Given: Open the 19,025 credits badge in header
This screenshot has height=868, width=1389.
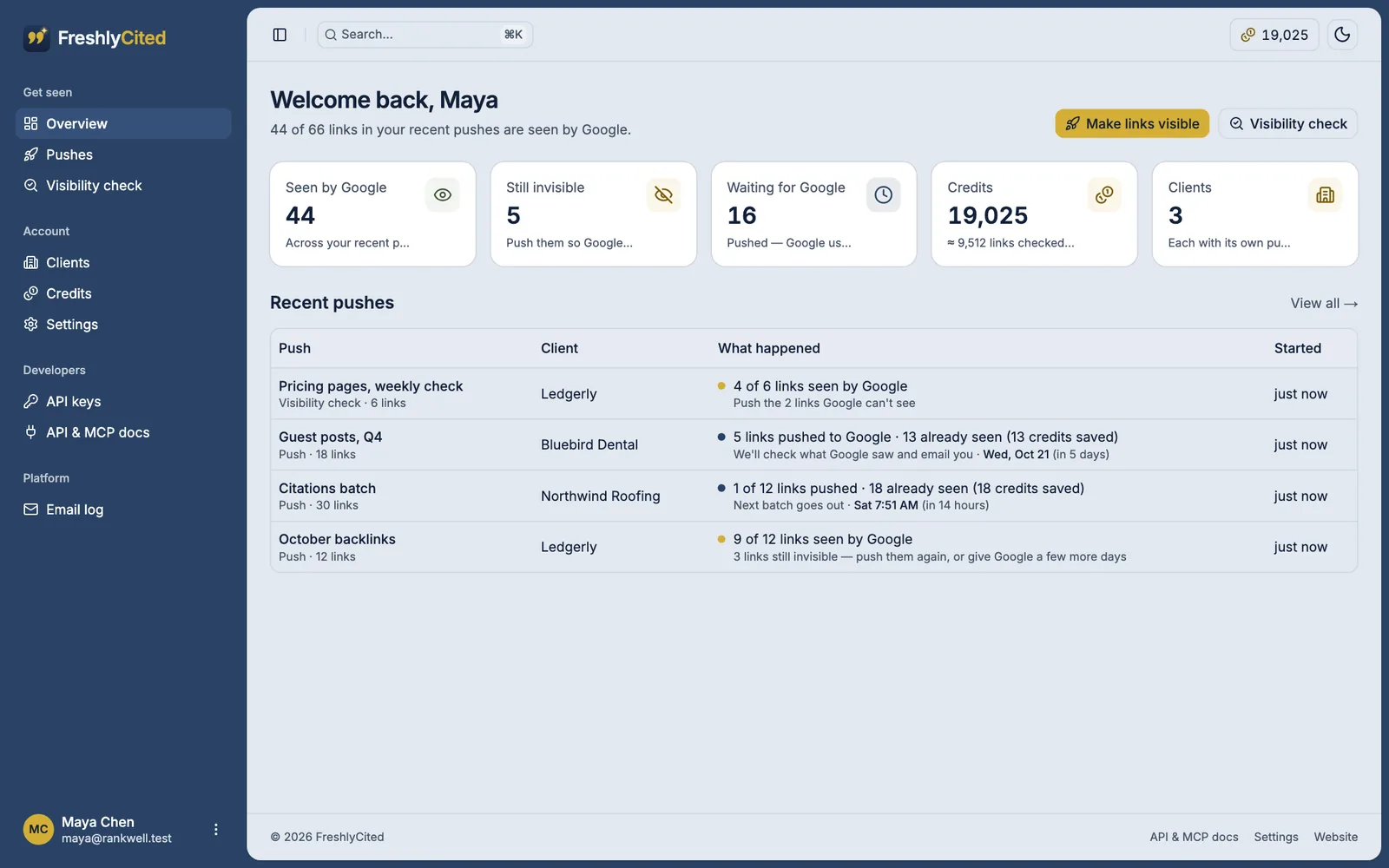Looking at the screenshot, I should coord(1274,35).
